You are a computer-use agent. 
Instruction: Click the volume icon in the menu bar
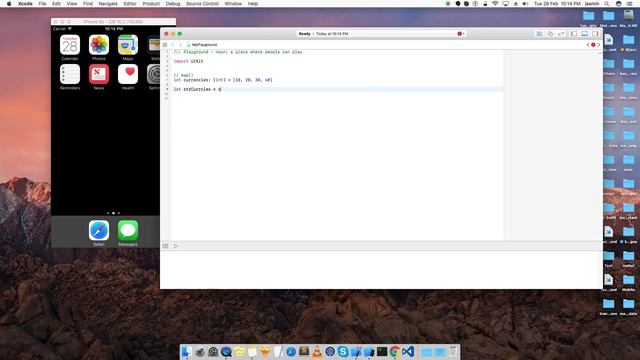point(525,4)
